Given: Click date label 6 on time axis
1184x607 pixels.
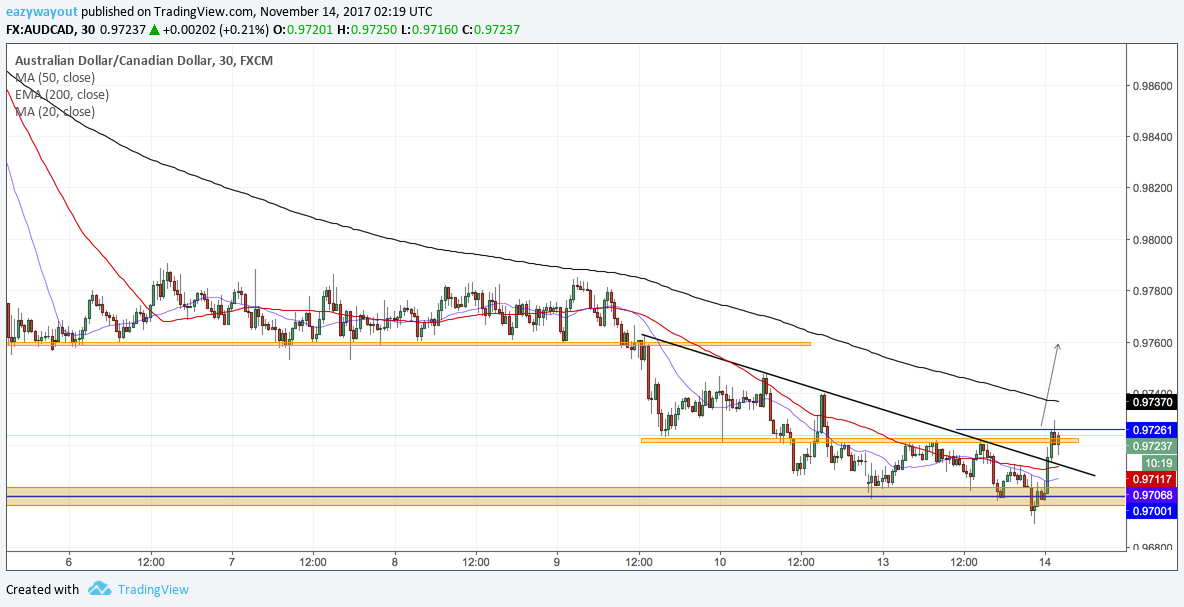Looking at the screenshot, I should [69, 562].
